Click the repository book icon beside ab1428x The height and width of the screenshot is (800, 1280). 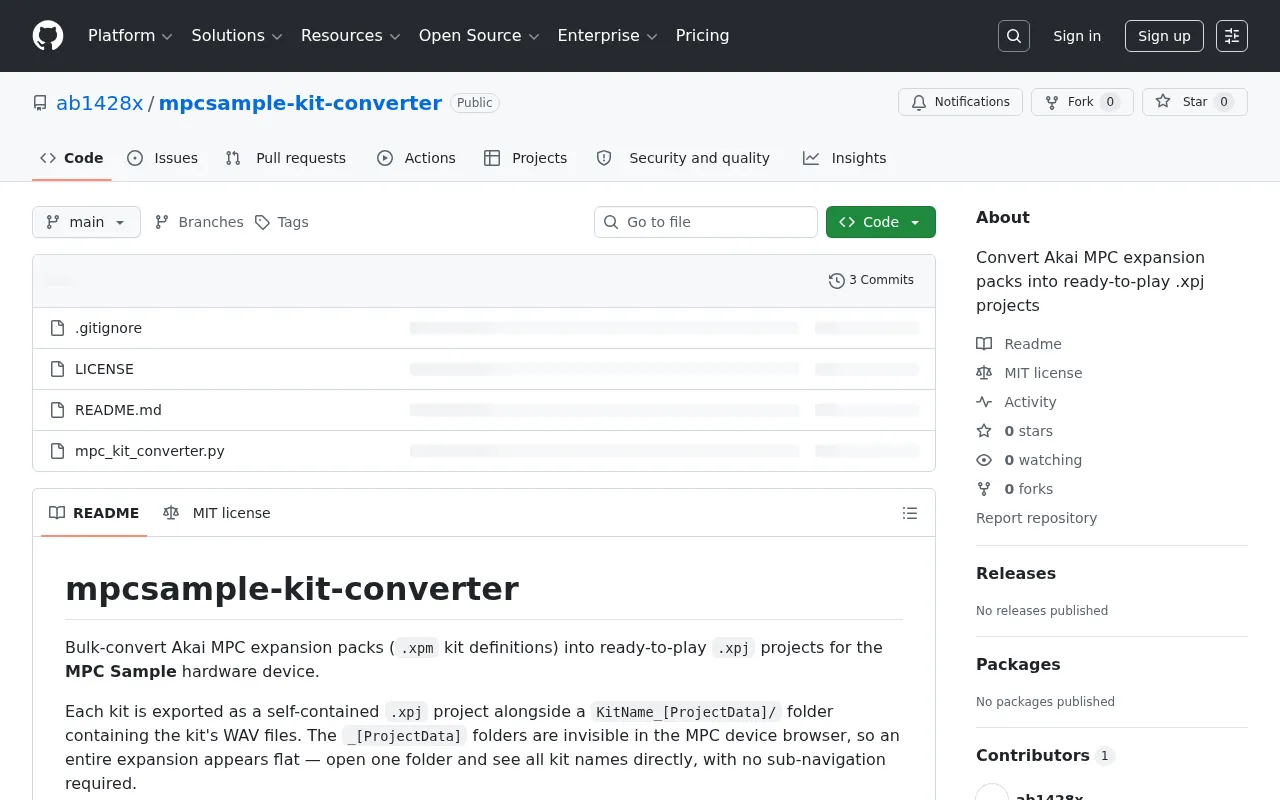click(x=40, y=103)
